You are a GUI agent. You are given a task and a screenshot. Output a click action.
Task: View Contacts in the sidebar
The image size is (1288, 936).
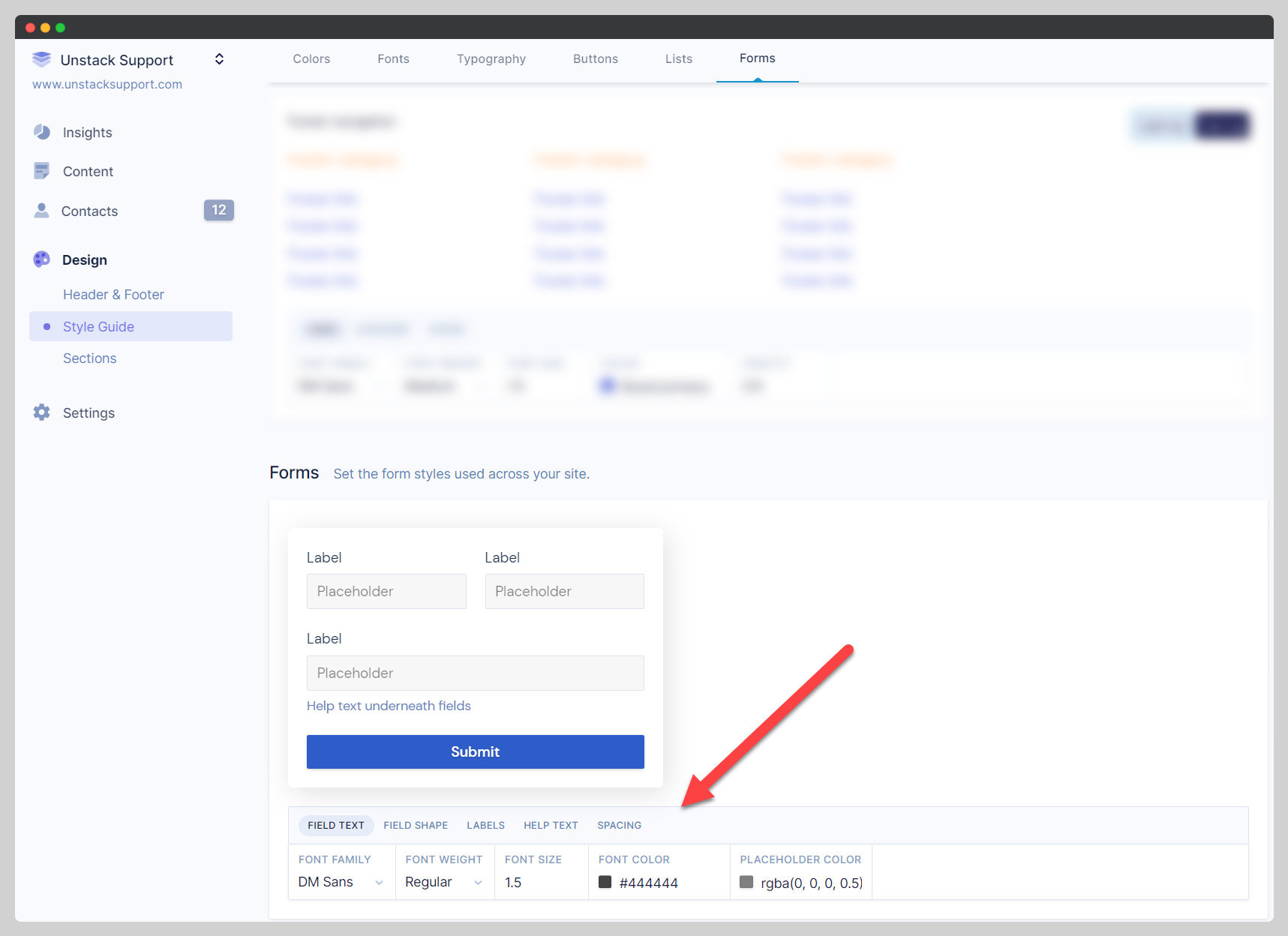point(89,211)
